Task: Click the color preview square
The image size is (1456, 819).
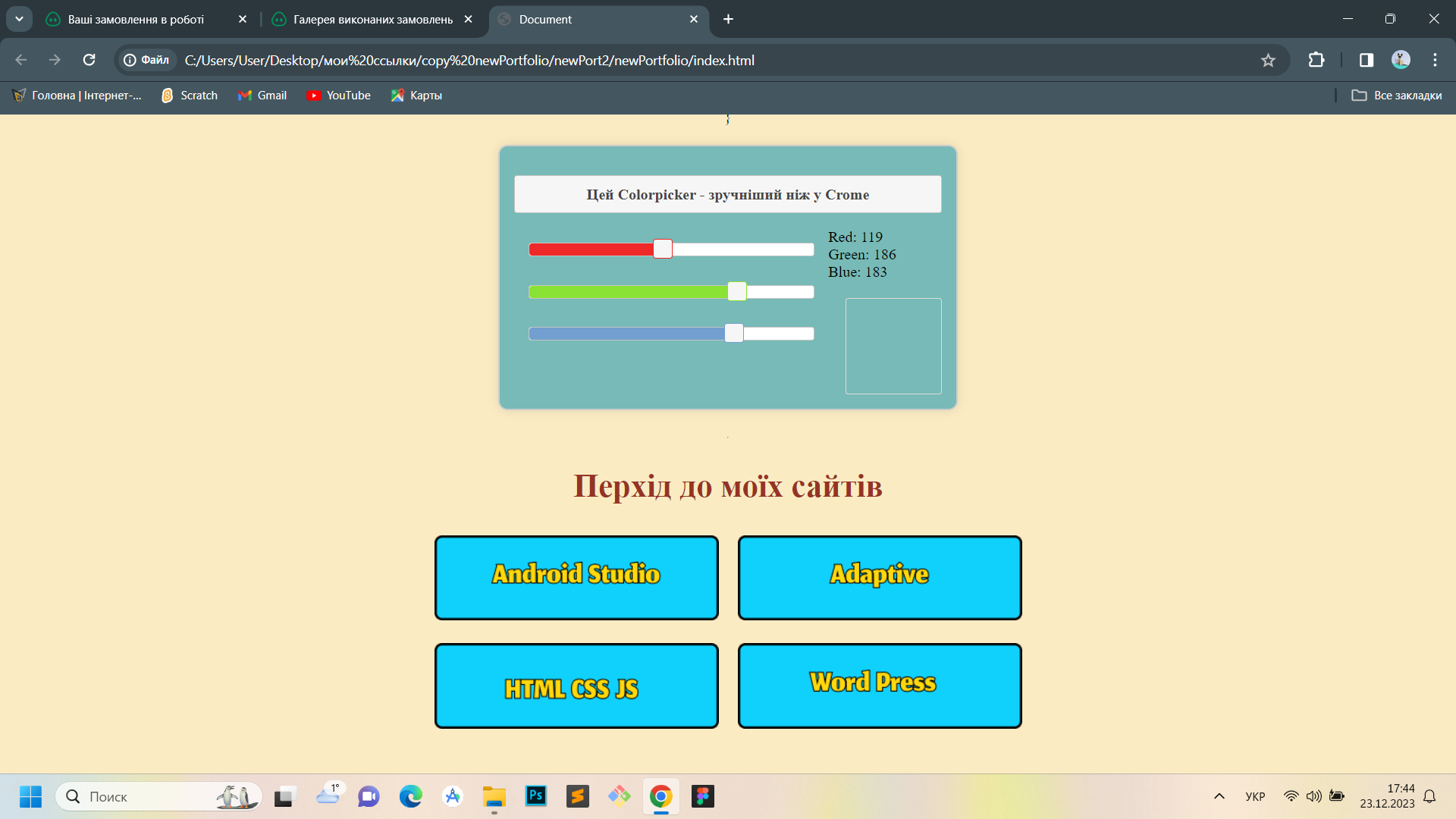Action: [x=893, y=346]
